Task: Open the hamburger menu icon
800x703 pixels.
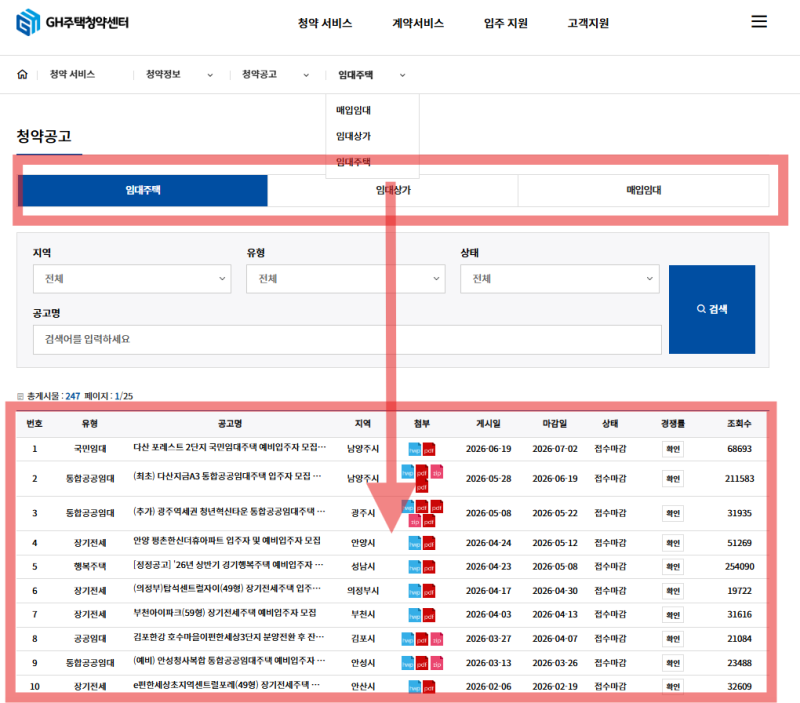Action: (x=759, y=21)
